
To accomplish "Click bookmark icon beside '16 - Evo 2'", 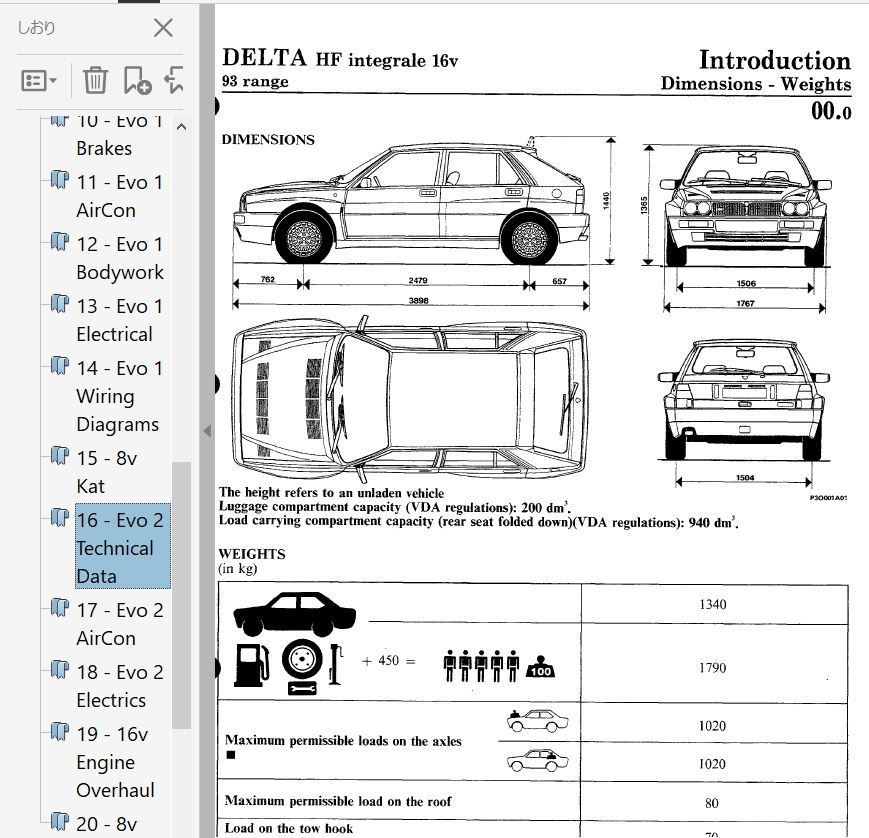I will pyautogui.click(x=60, y=518).
